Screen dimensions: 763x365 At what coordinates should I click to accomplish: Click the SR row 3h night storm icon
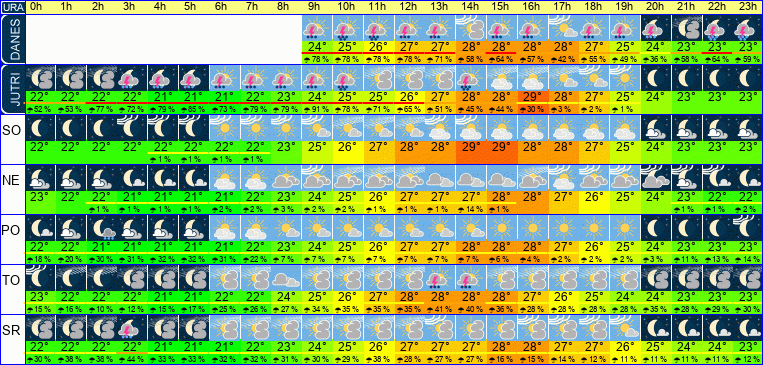coord(132,328)
